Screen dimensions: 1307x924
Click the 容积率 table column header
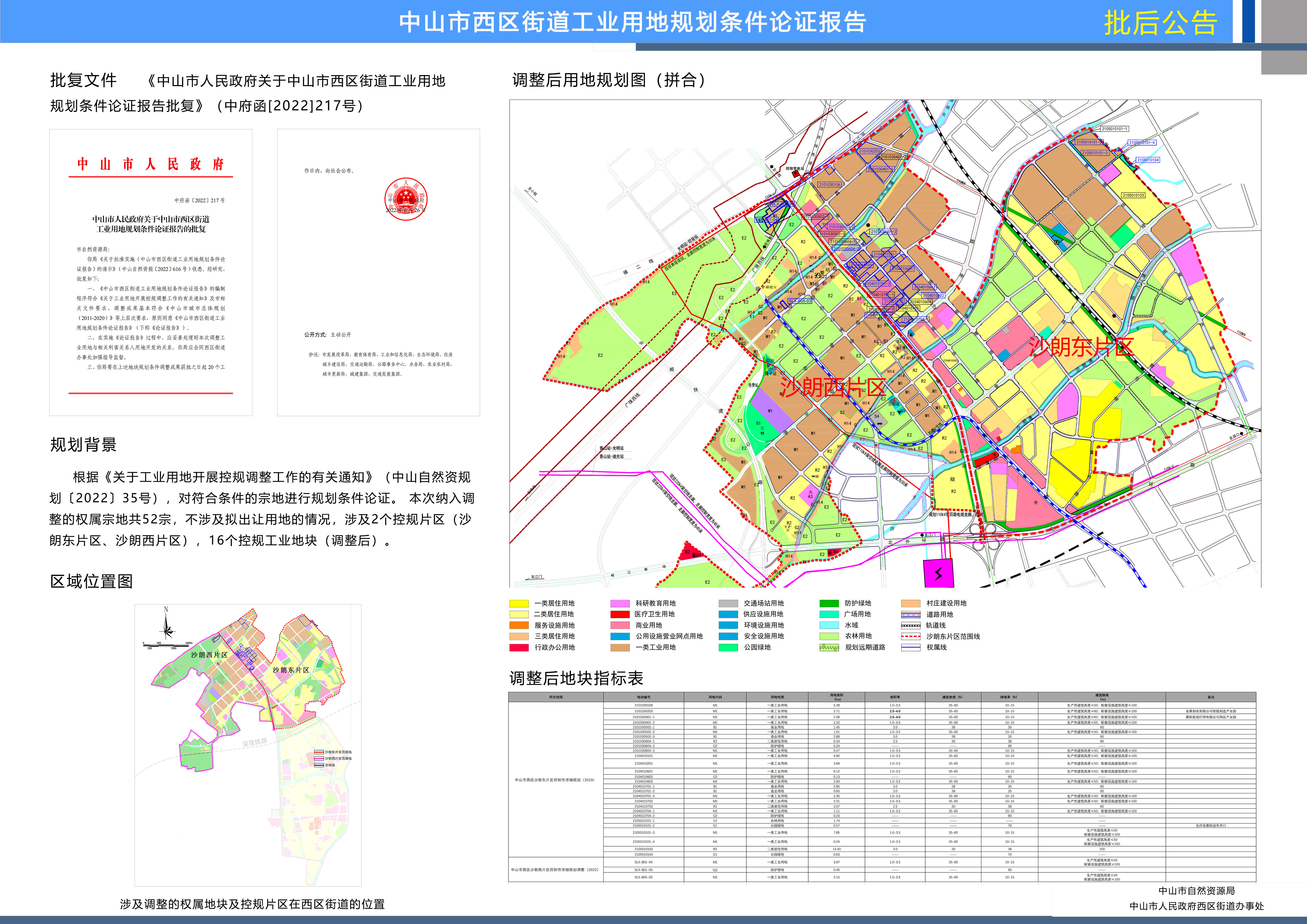click(895, 697)
